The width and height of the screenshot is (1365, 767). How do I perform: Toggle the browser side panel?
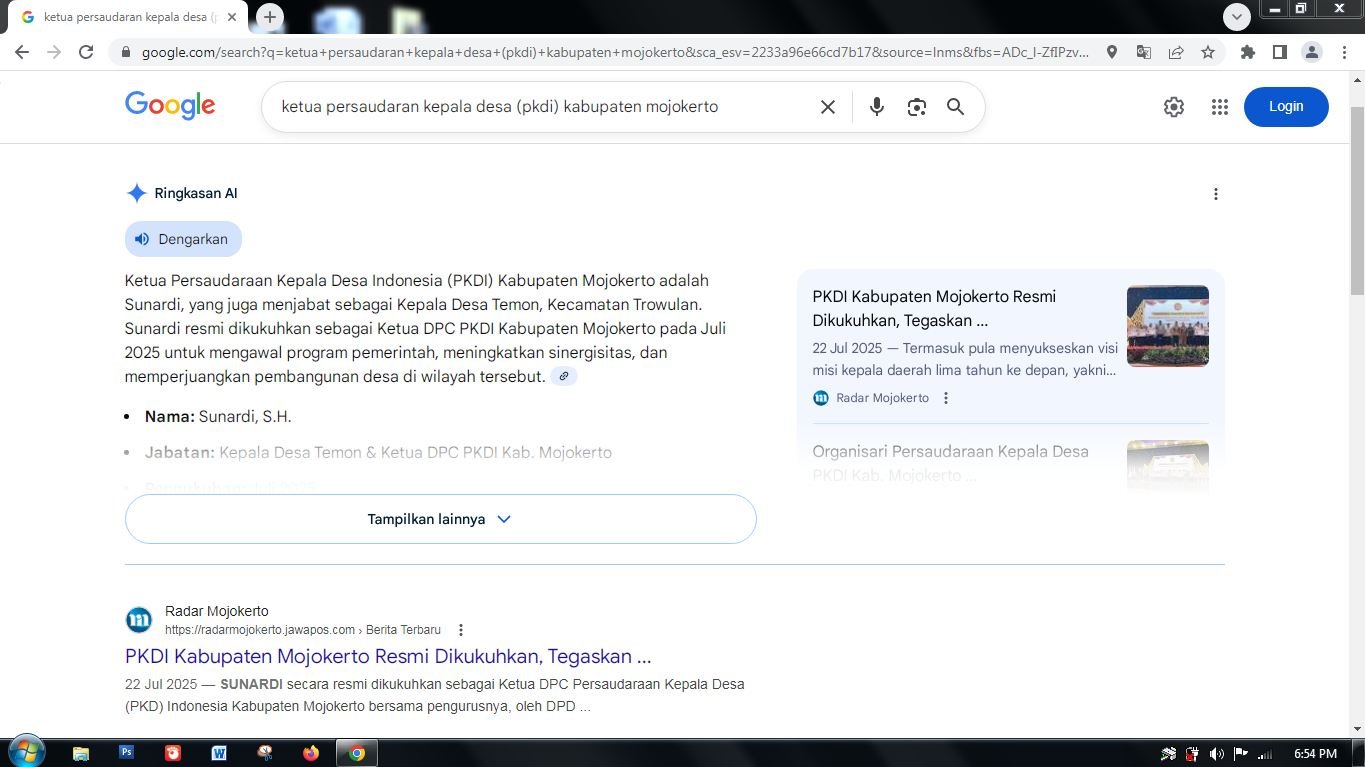[x=1279, y=52]
